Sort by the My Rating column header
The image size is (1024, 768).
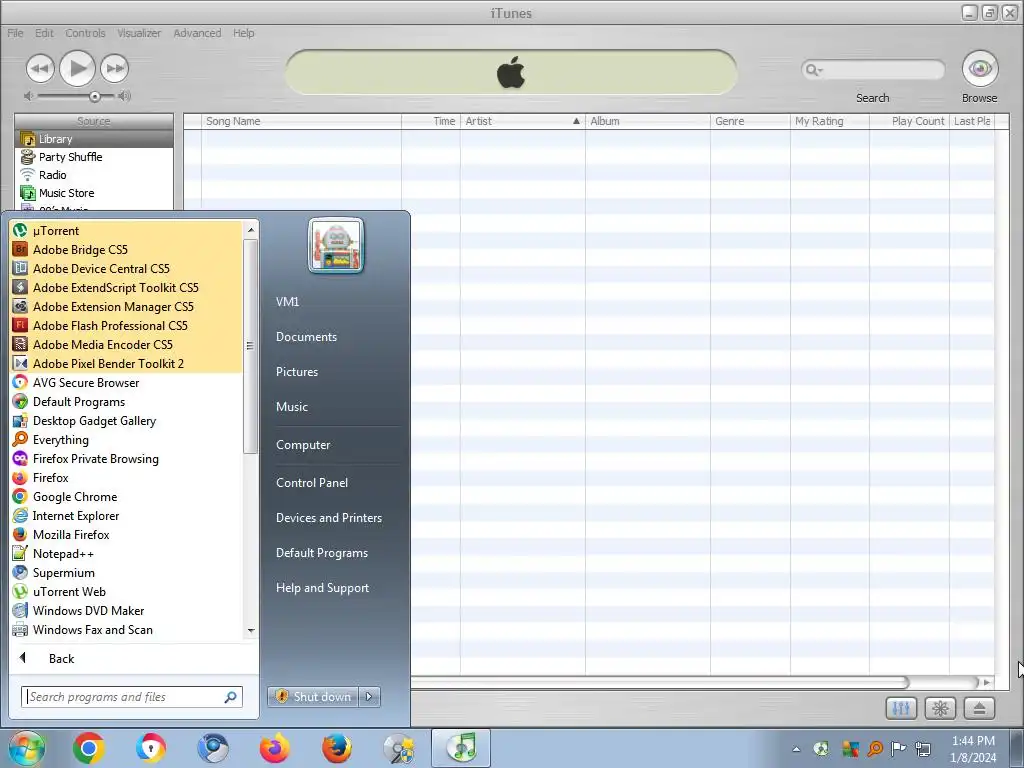pyautogui.click(x=829, y=121)
